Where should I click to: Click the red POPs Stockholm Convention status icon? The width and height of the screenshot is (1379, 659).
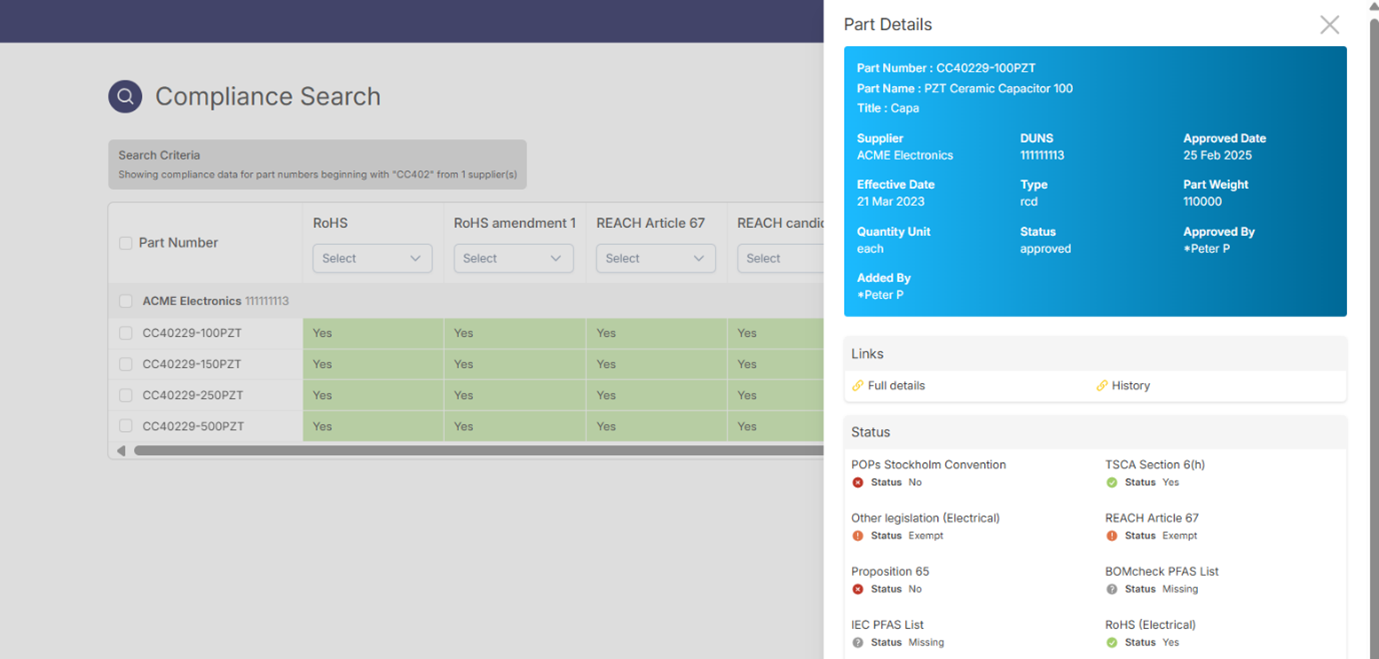pos(858,482)
